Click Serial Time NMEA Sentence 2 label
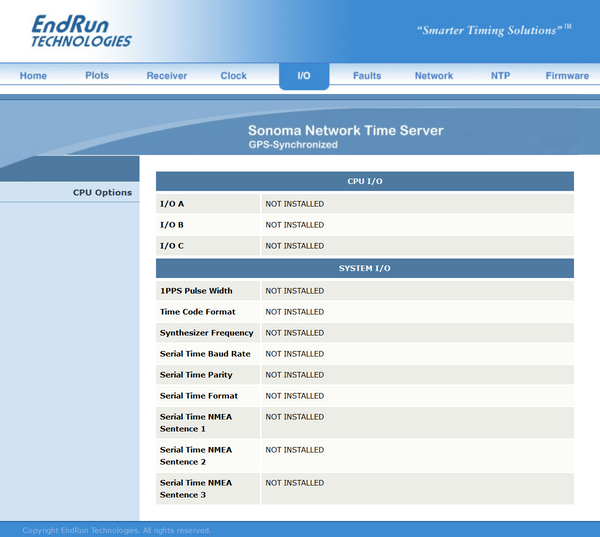The height and width of the screenshot is (537, 600). point(196,456)
